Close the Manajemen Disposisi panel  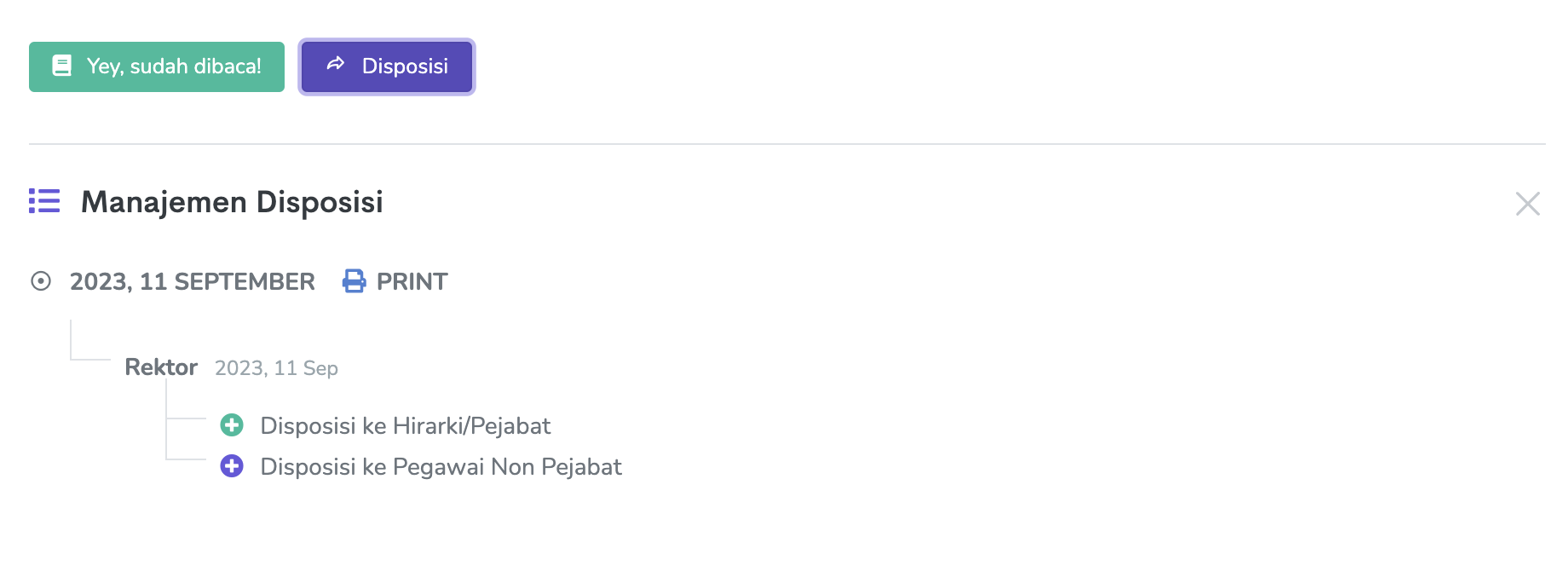(1527, 204)
